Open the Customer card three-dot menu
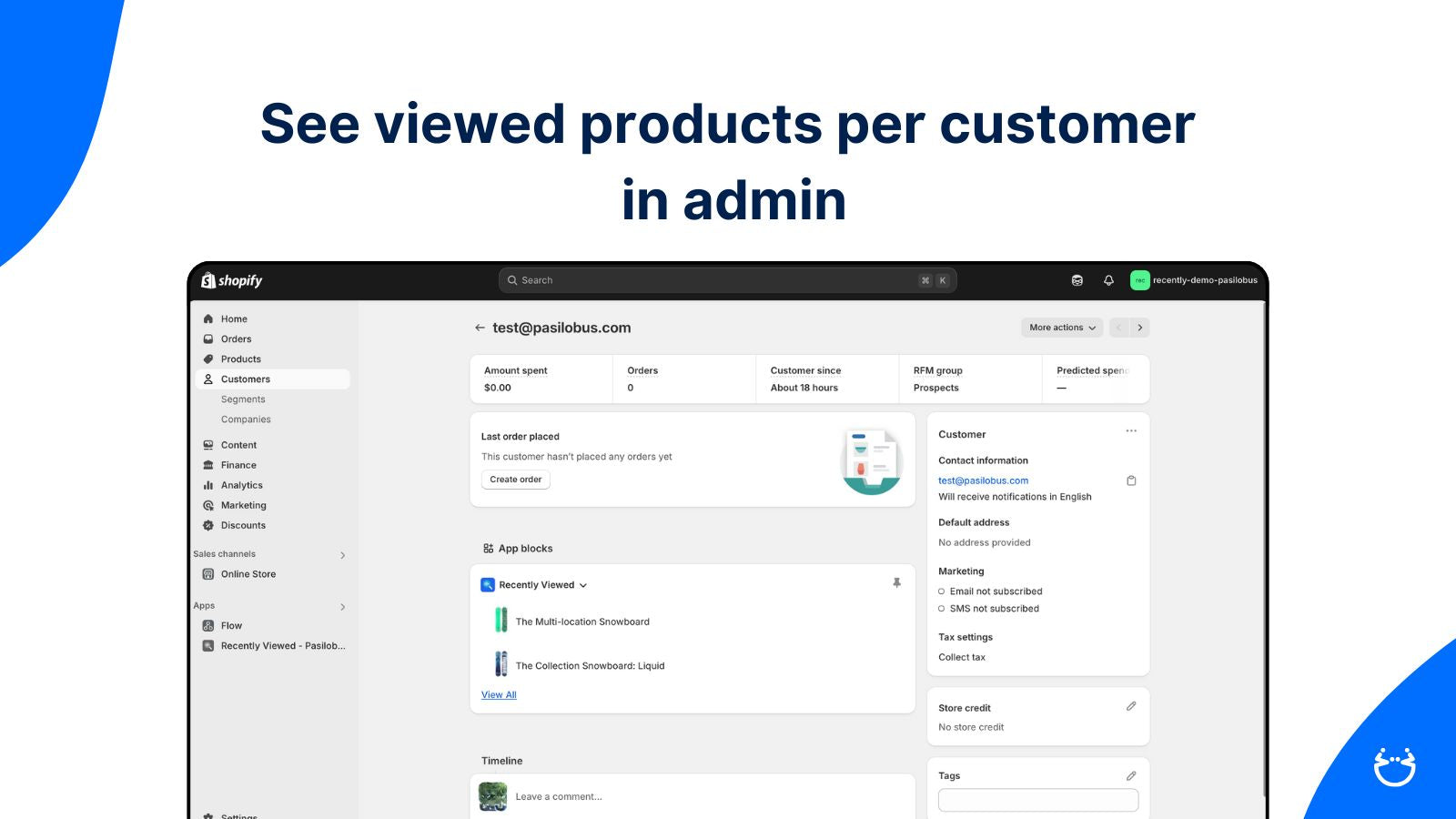The height and width of the screenshot is (819, 1456). coord(1131,431)
